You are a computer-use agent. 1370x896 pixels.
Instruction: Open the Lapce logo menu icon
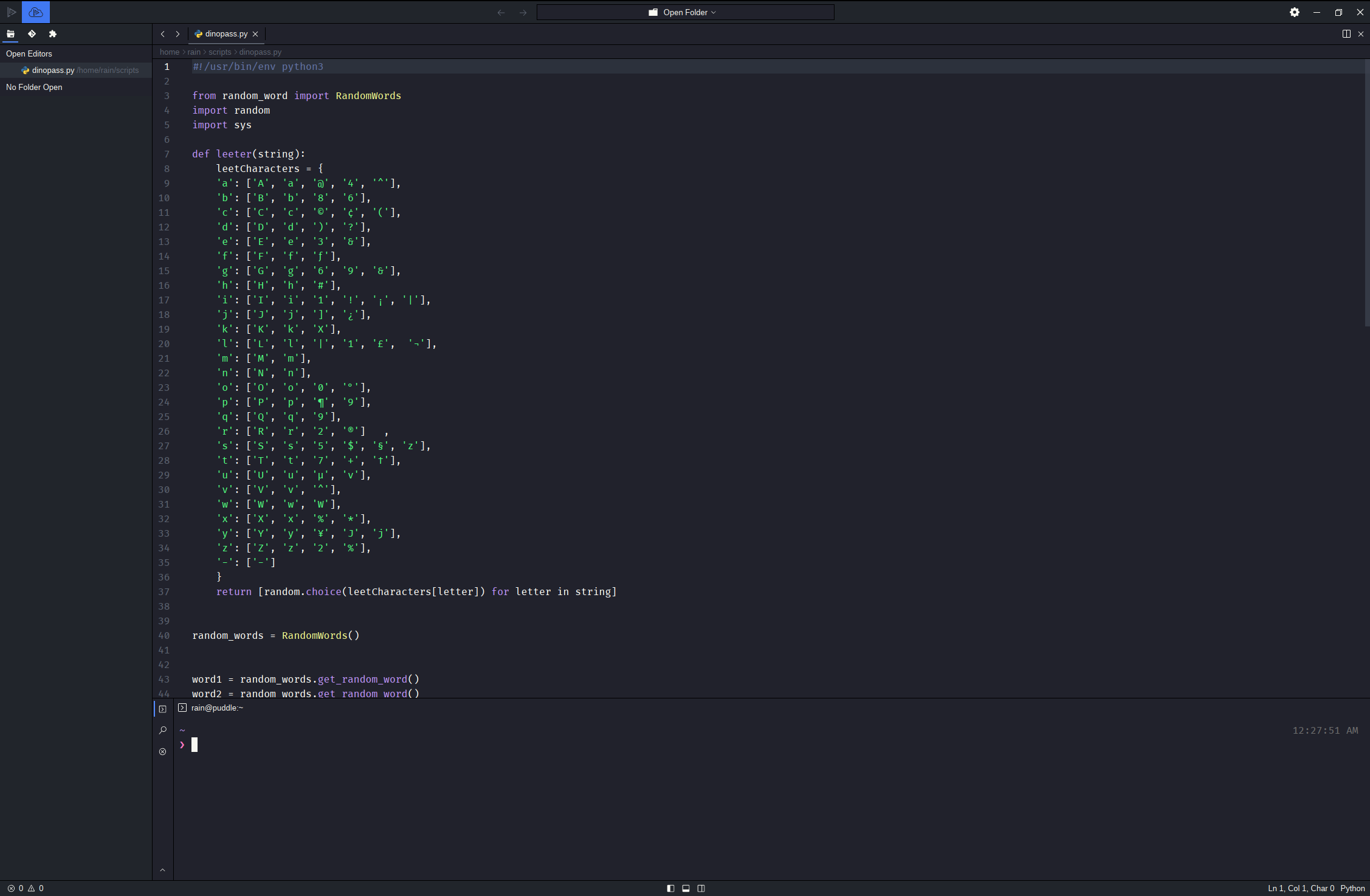coord(11,12)
